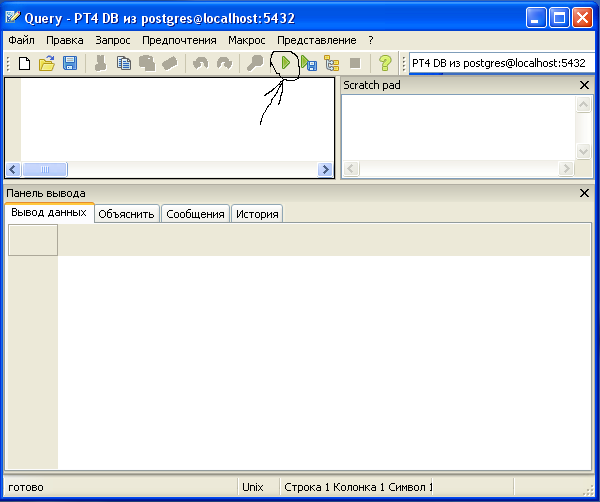
Task: Open help with question mark icon
Action: [385, 63]
